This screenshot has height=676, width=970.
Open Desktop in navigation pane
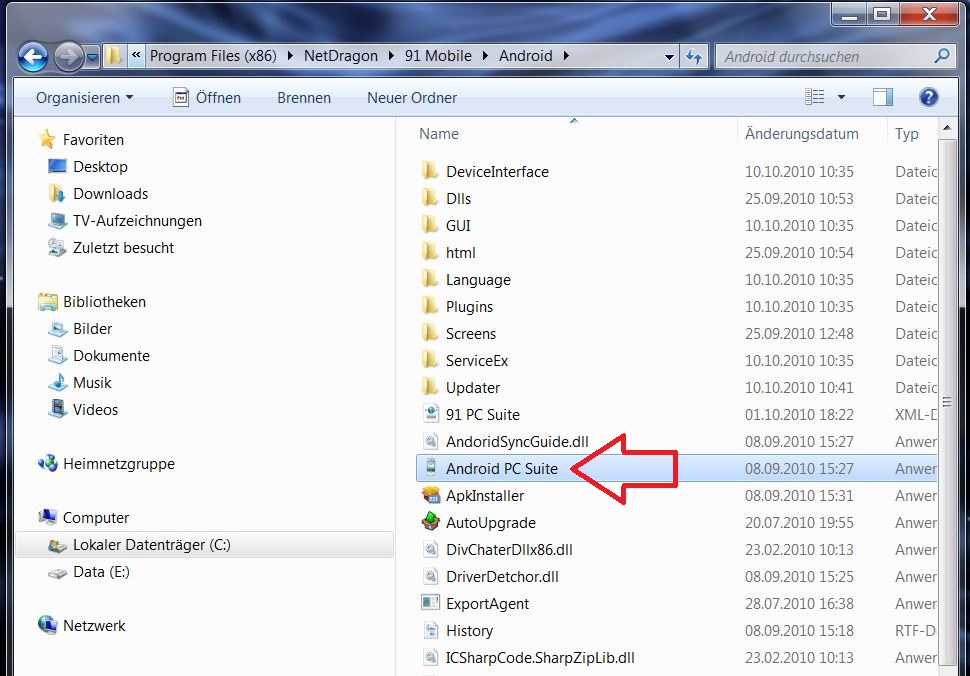100,167
